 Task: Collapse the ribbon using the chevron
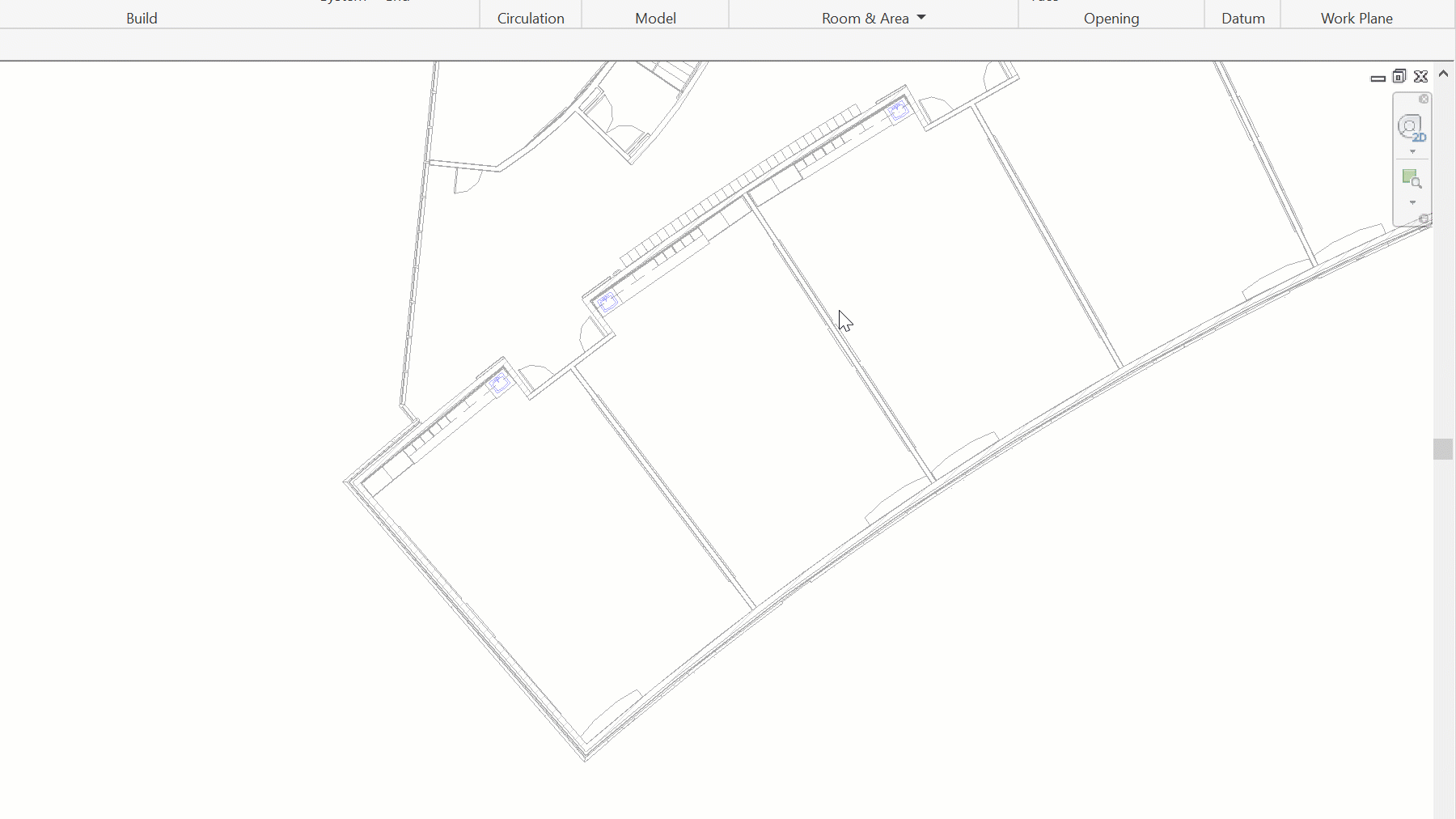tap(1444, 74)
